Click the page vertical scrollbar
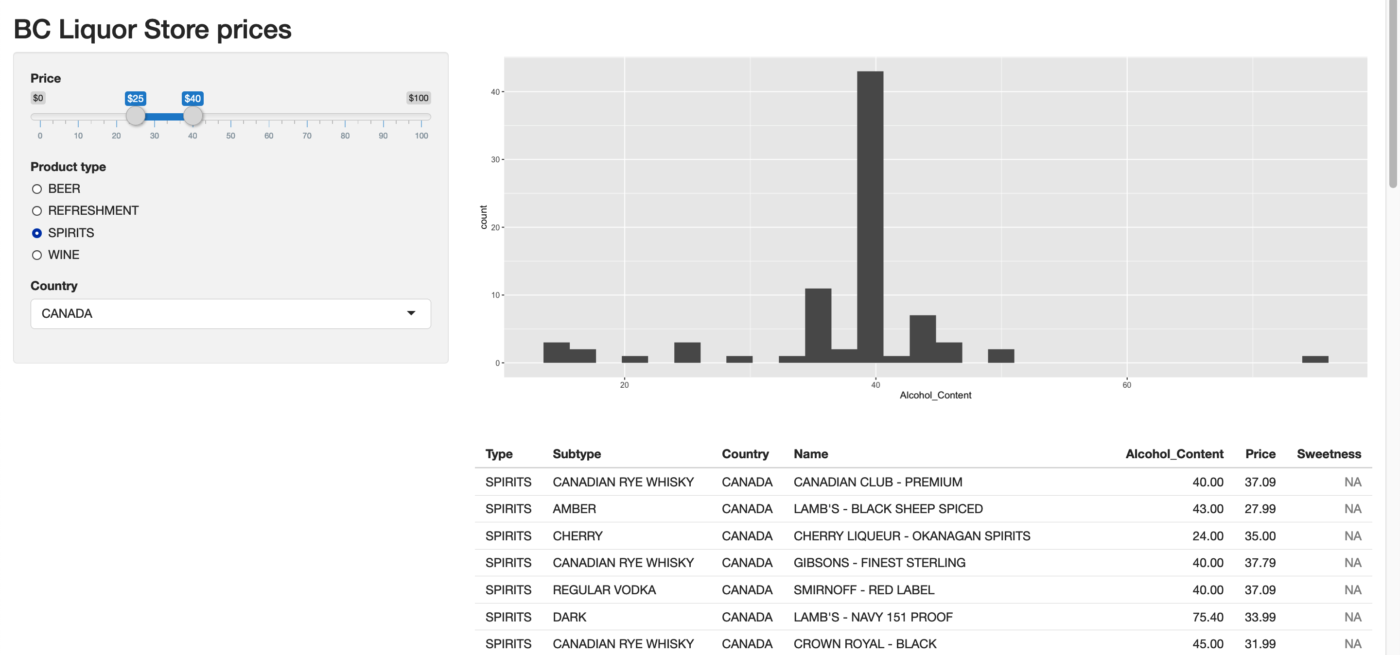 [x=1393, y=100]
